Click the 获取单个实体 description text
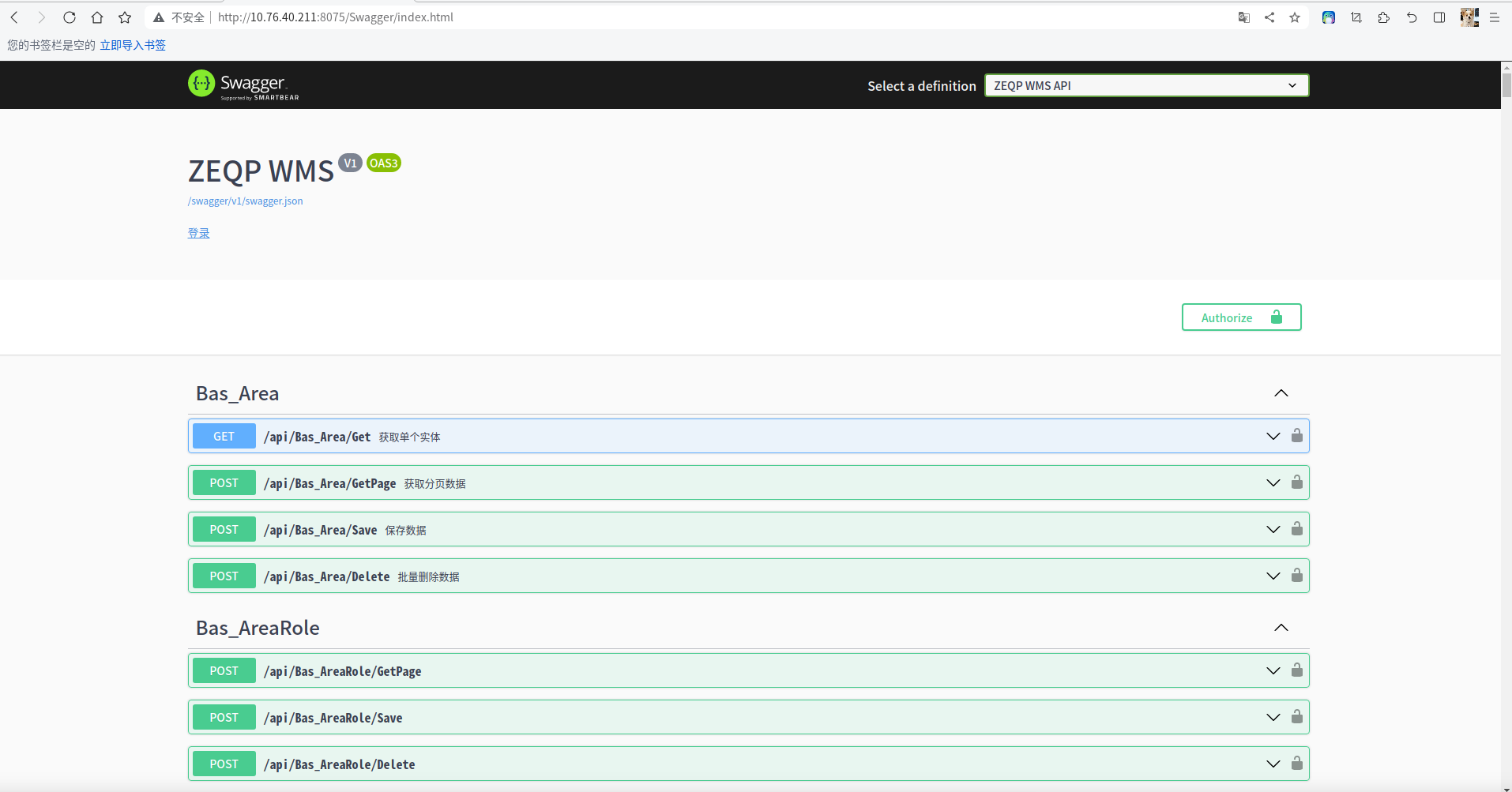 tap(409, 437)
